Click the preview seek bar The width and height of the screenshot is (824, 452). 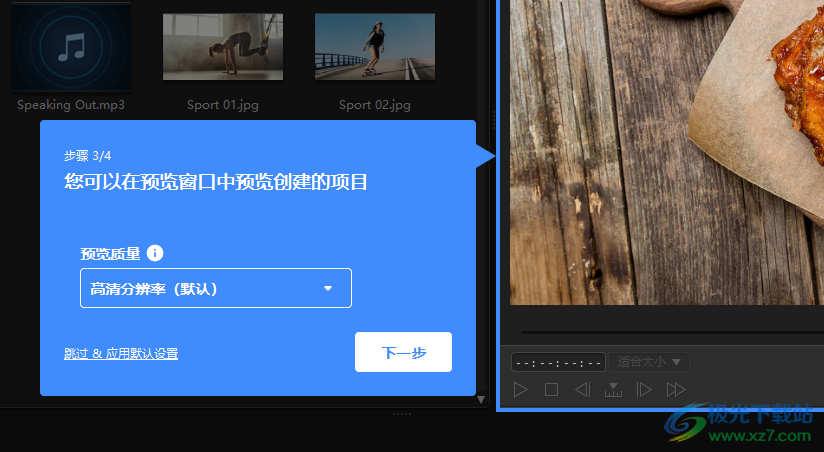672,332
